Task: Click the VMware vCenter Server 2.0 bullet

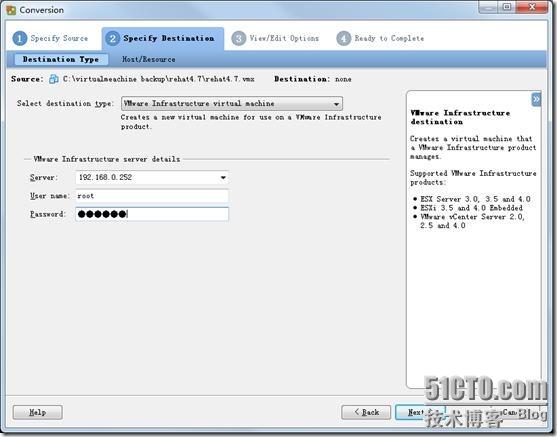Action: point(472,221)
